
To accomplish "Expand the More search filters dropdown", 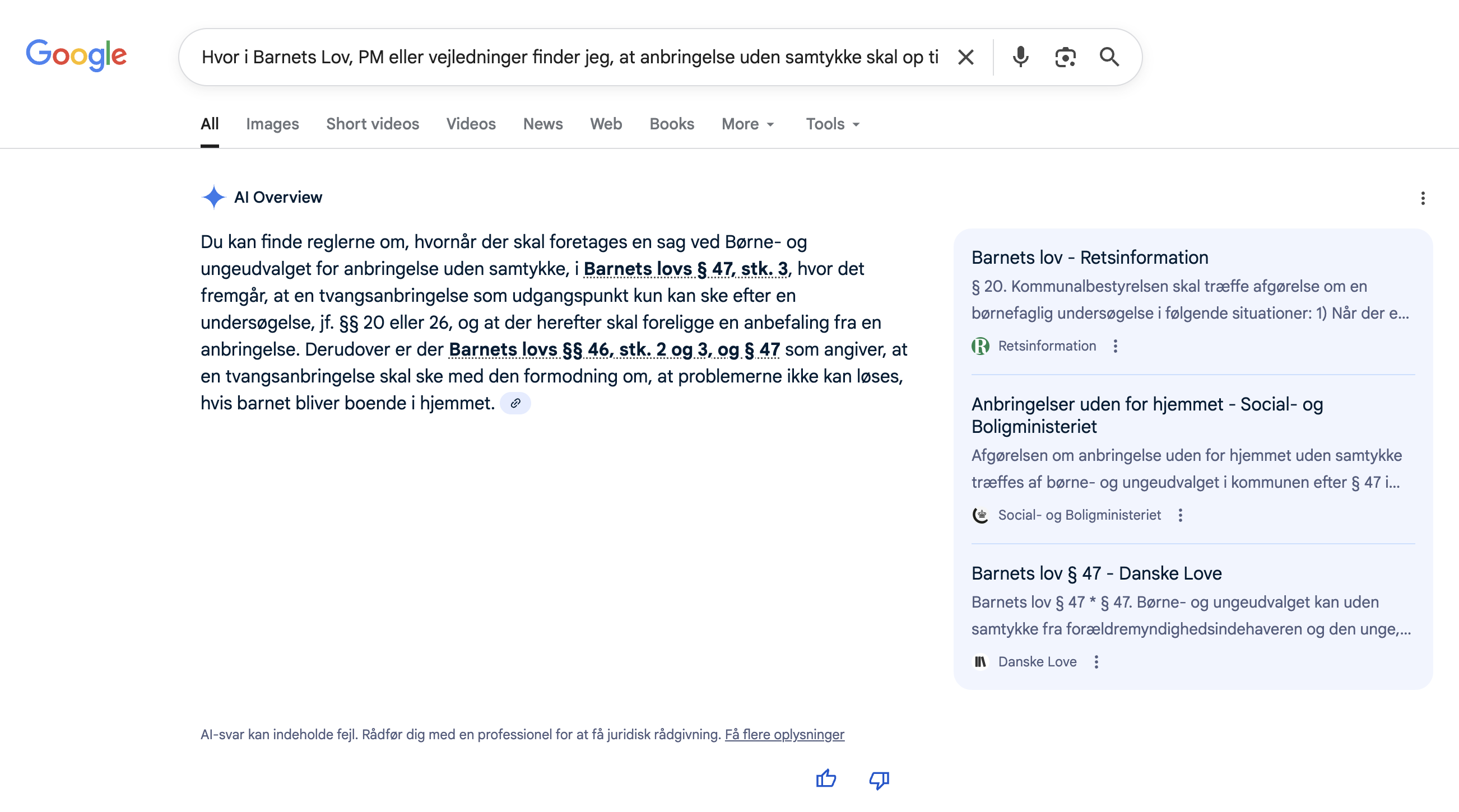I will 747,124.
